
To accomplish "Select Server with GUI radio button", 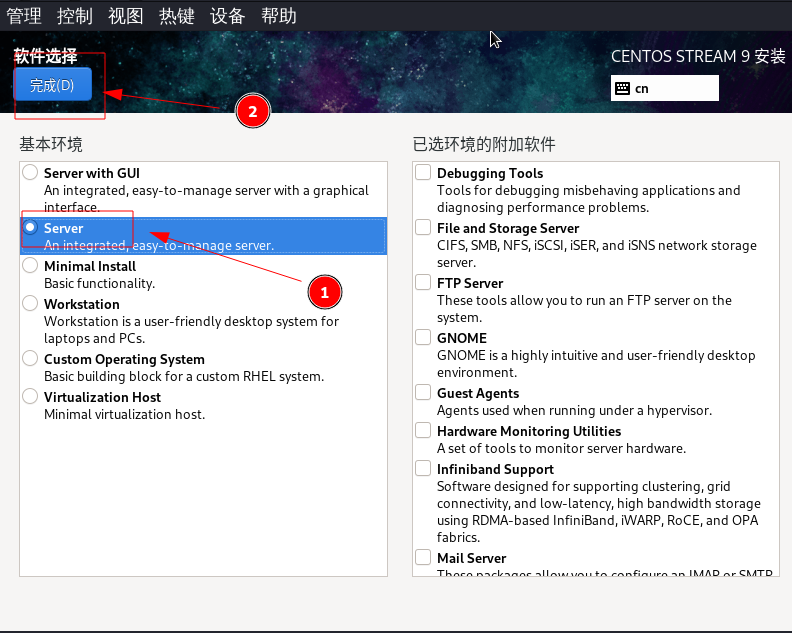I will coord(30,172).
